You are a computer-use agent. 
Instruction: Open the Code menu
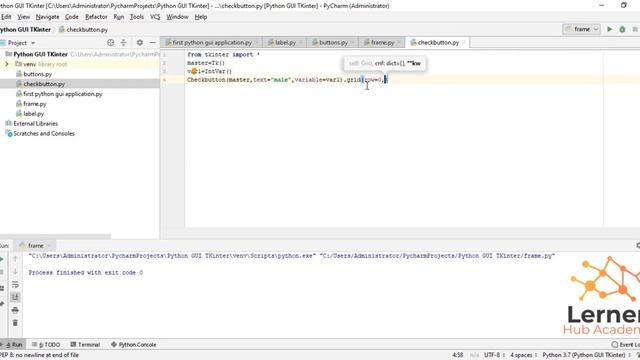pyautogui.click(x=71, y=17)
